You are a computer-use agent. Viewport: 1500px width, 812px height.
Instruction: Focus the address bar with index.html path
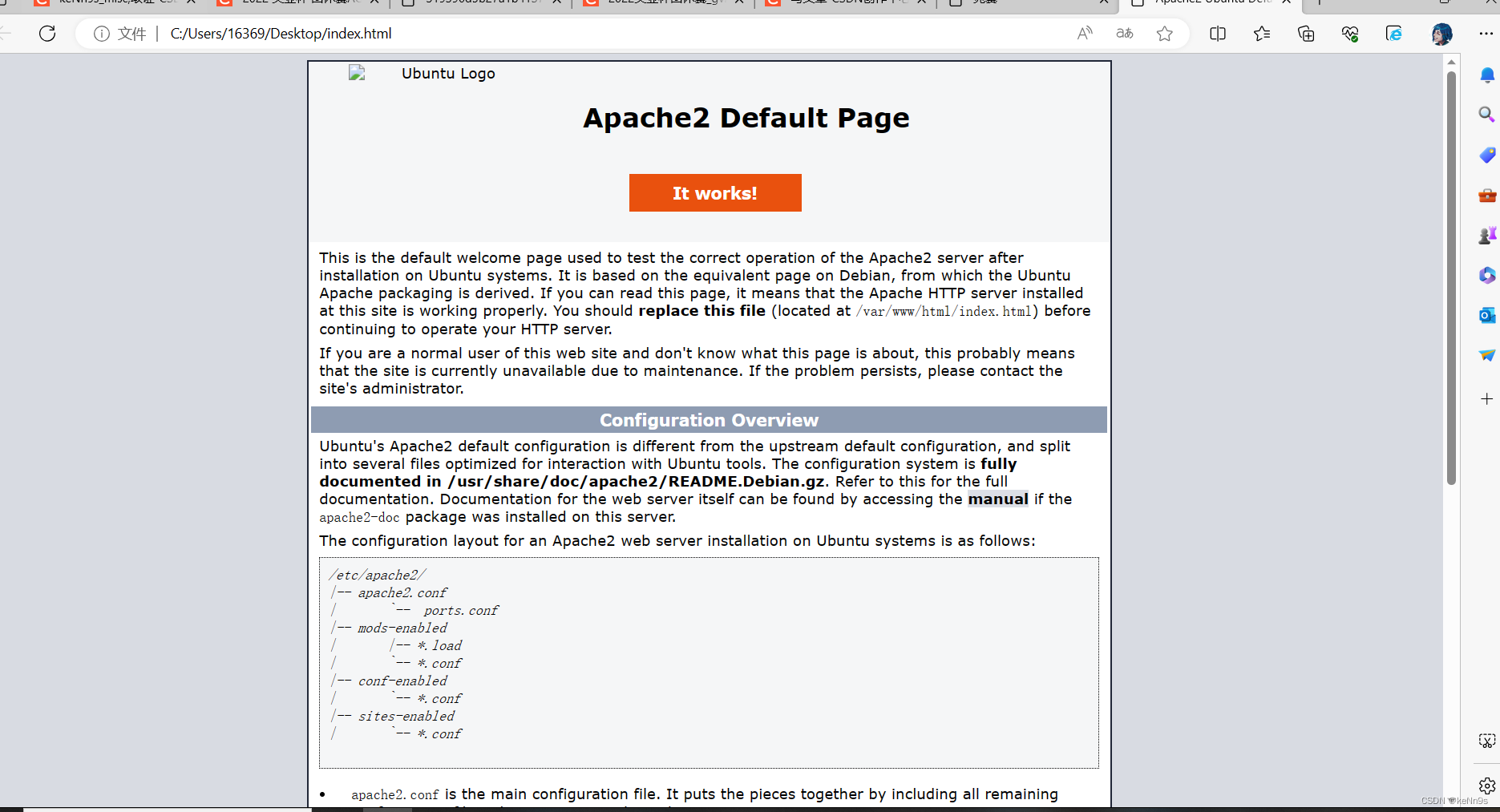click(x=281, y=34)
